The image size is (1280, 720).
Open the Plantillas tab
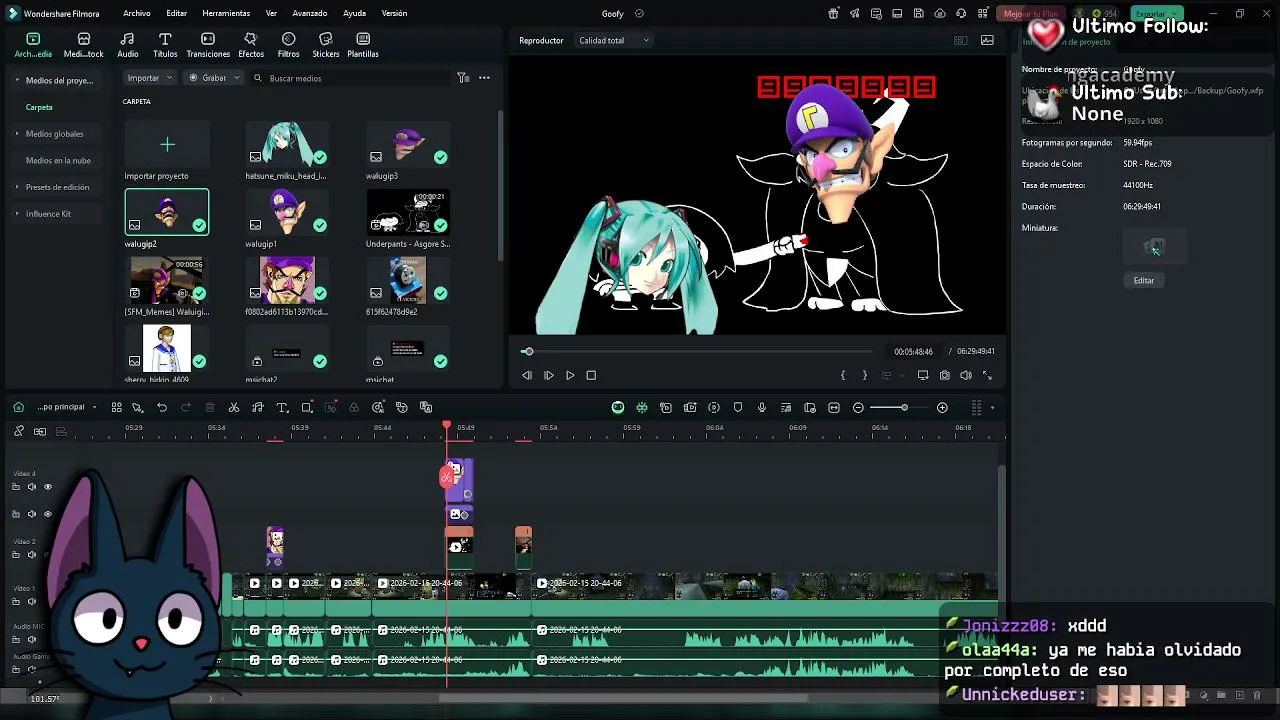363,45
